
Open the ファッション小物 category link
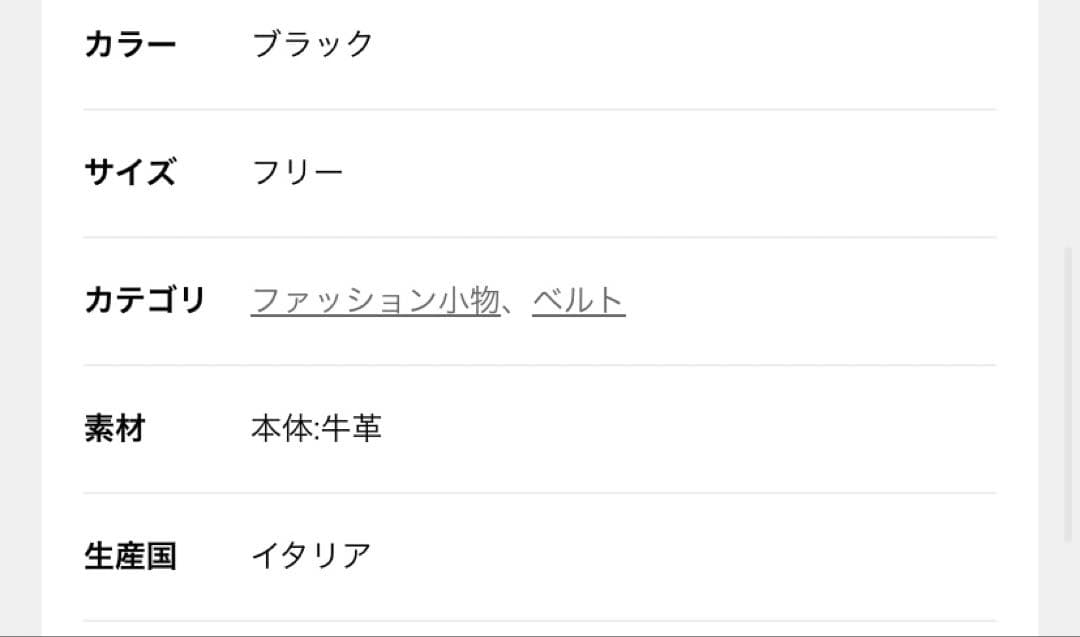pos(375,300)
